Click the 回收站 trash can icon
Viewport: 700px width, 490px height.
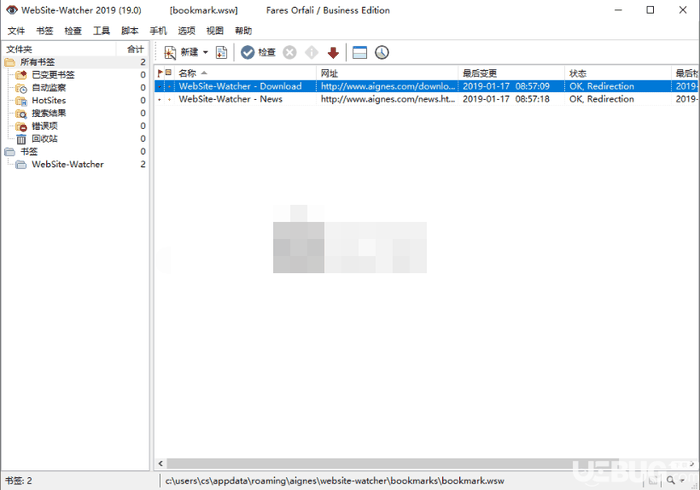[21, 139]
